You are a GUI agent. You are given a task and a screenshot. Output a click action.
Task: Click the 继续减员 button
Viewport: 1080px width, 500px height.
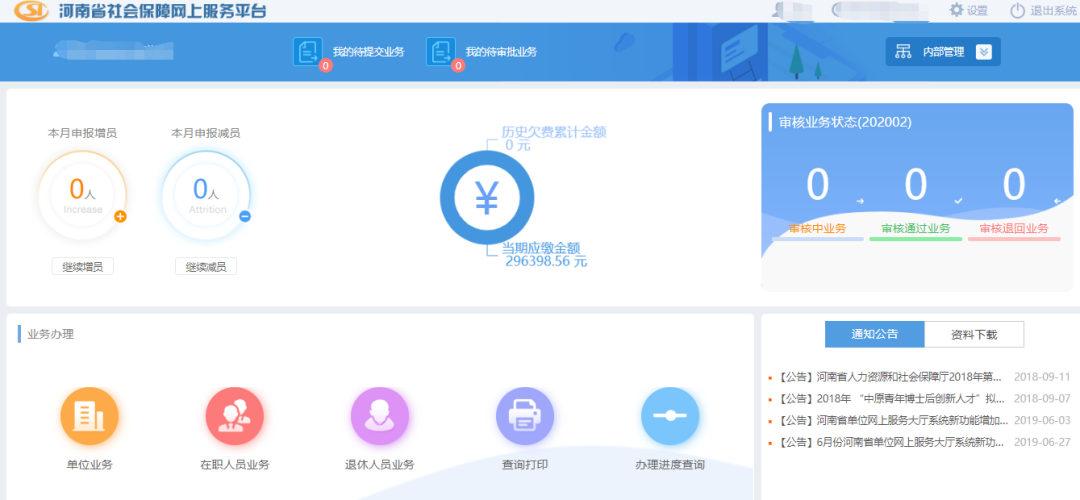(x=206, y=267)
